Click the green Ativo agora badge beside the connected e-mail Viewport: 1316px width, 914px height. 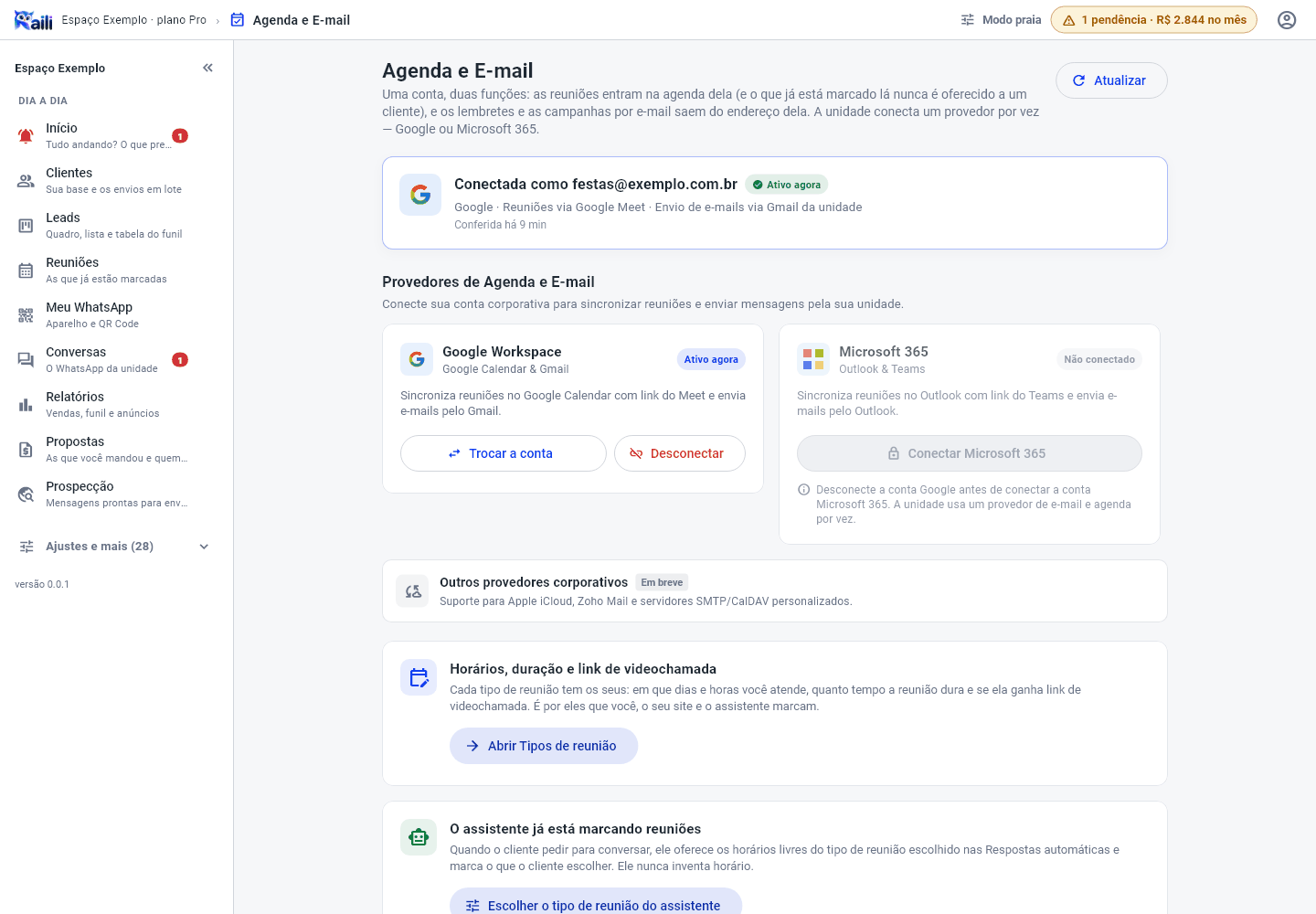(787, 185)
